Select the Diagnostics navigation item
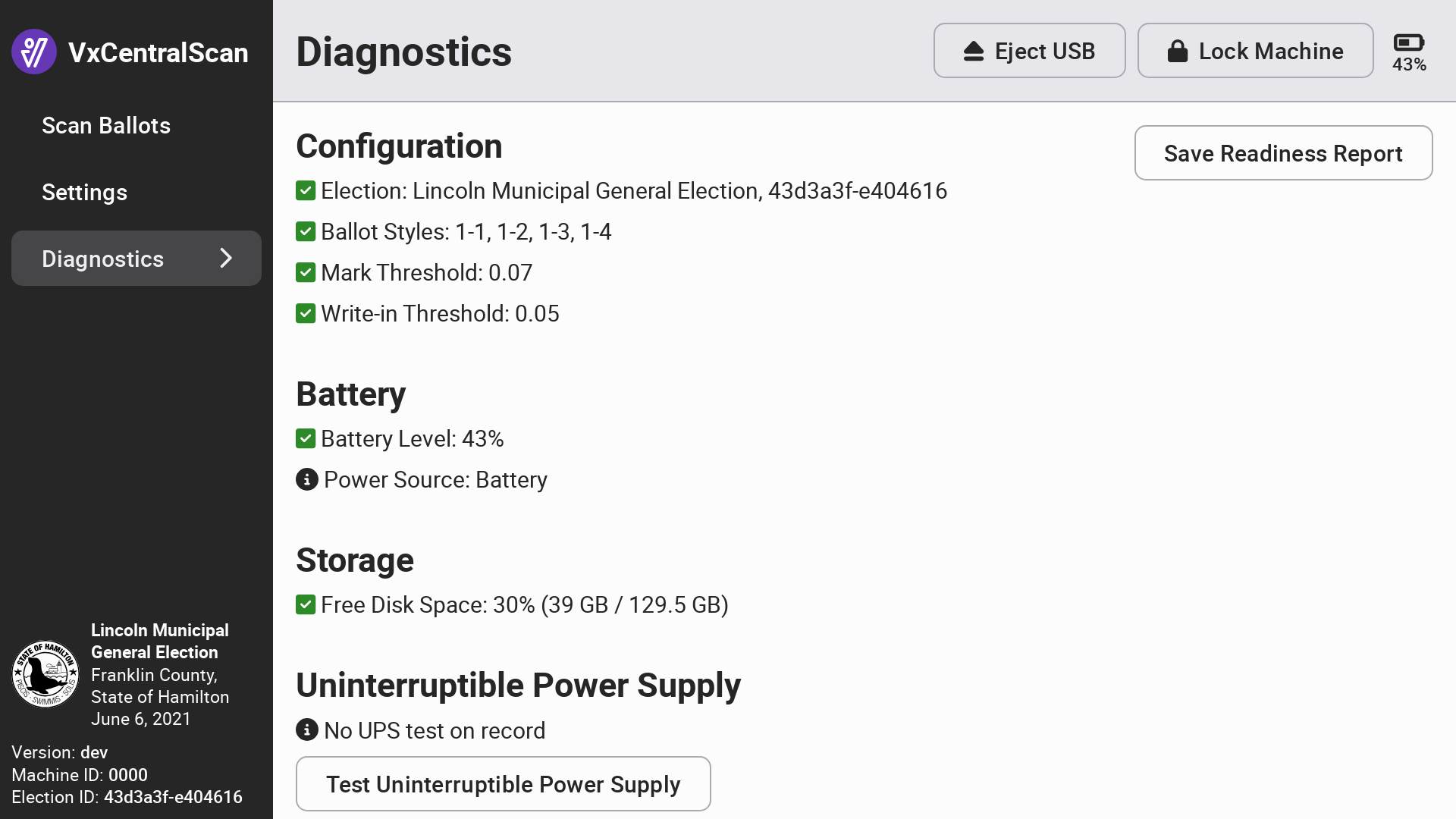The width and height of the screenshot is (1456, 819). click(x=103, y=259)
